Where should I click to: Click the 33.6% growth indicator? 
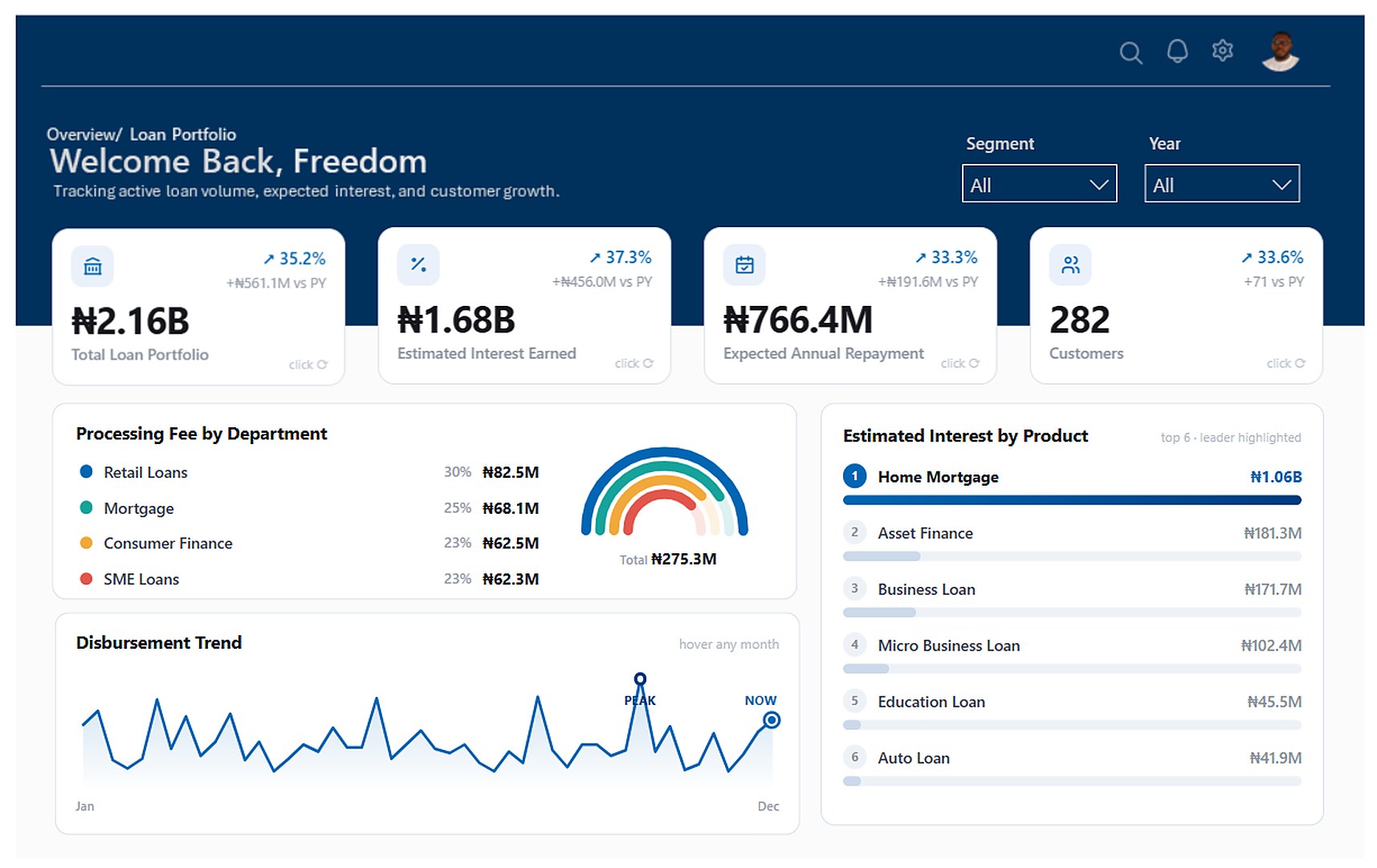tap(1273, 257)
